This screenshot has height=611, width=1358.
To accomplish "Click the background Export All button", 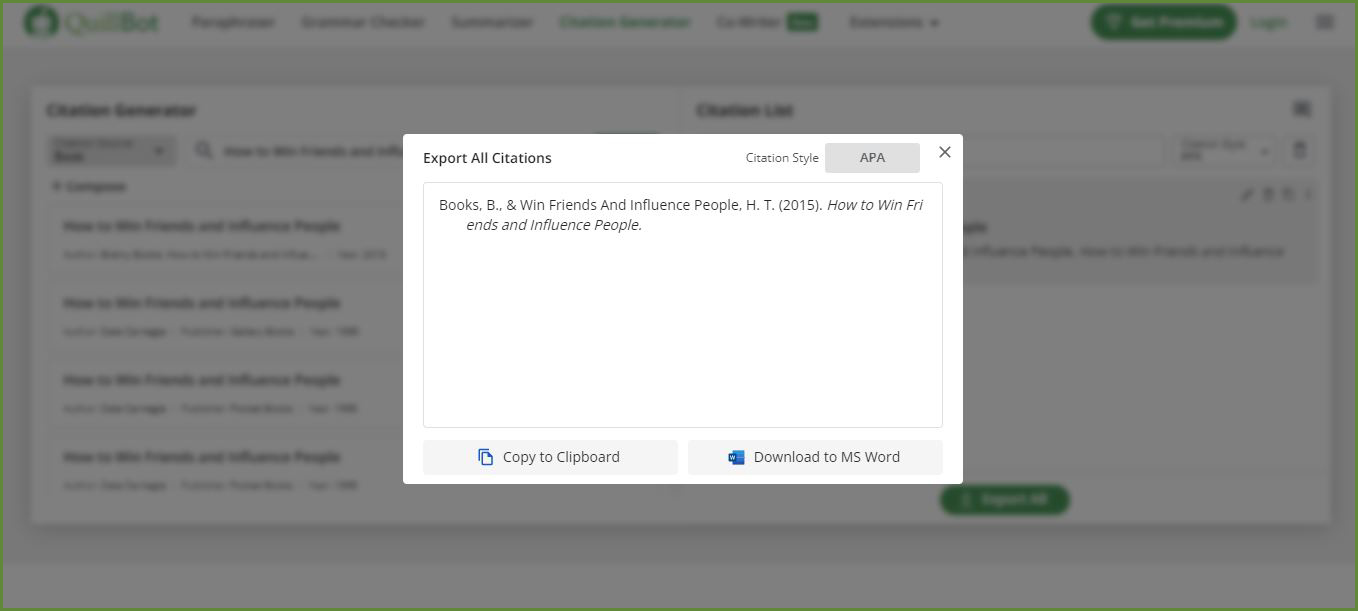I will [x=1005, y=500].
